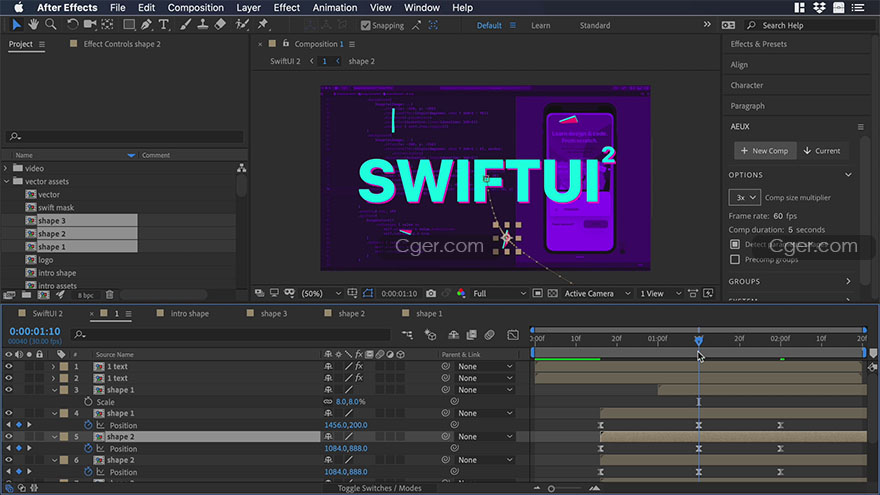
Task: Expand the video folder in Project panel
Action: [x=6, y=168]
